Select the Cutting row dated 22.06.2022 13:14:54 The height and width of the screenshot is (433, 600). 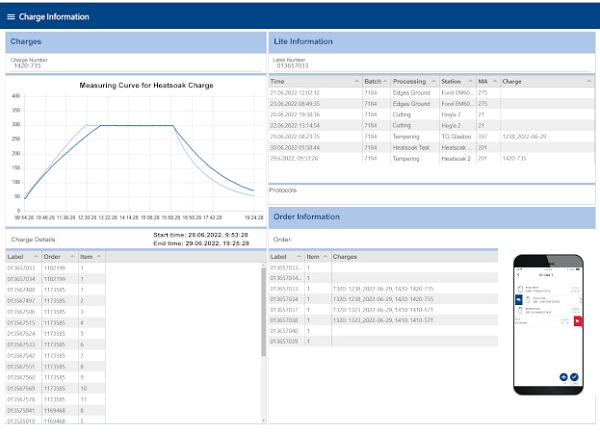432,125
